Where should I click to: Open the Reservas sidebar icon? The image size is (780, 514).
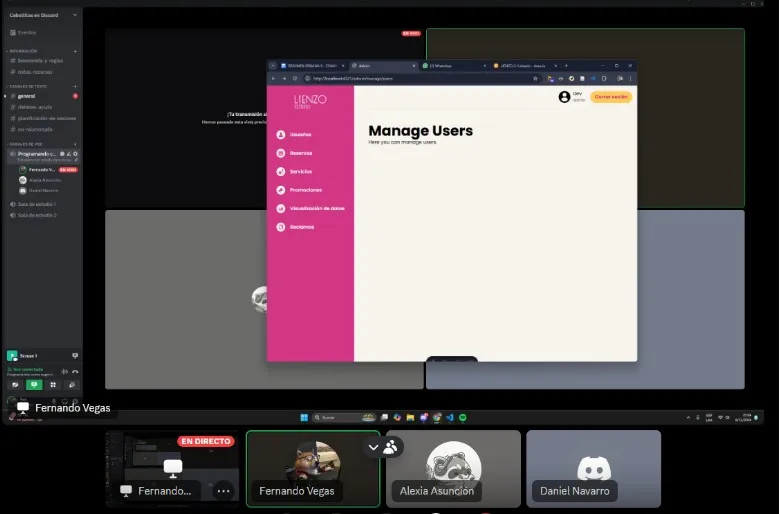pyautogui.click(x=300, y=153)
